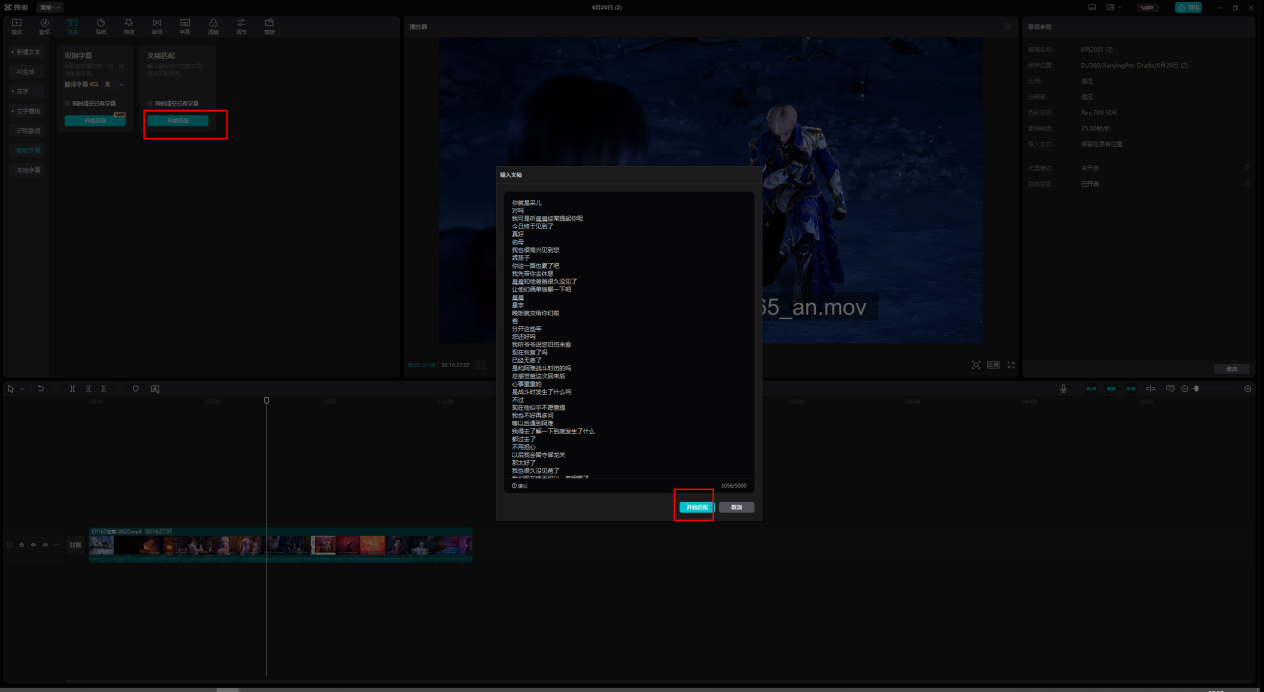The image size is (1264, 692).
Task: Select 本地字幕 in the left sidebar
Action: pos(27,170)
